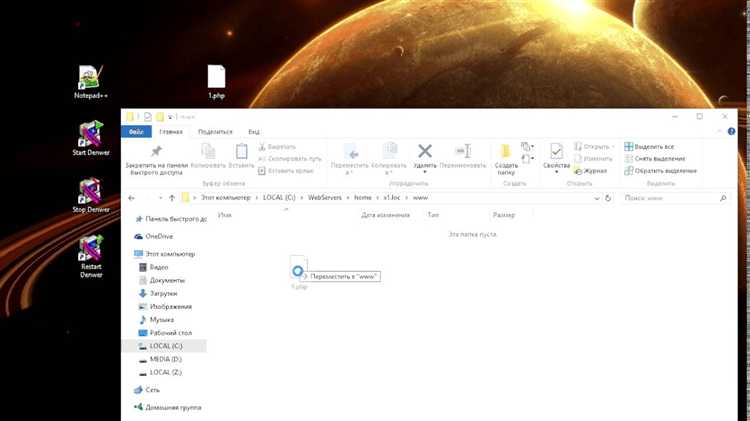Click Move to (Переместить в) icon
750x421 pixels.
(350, 159)
